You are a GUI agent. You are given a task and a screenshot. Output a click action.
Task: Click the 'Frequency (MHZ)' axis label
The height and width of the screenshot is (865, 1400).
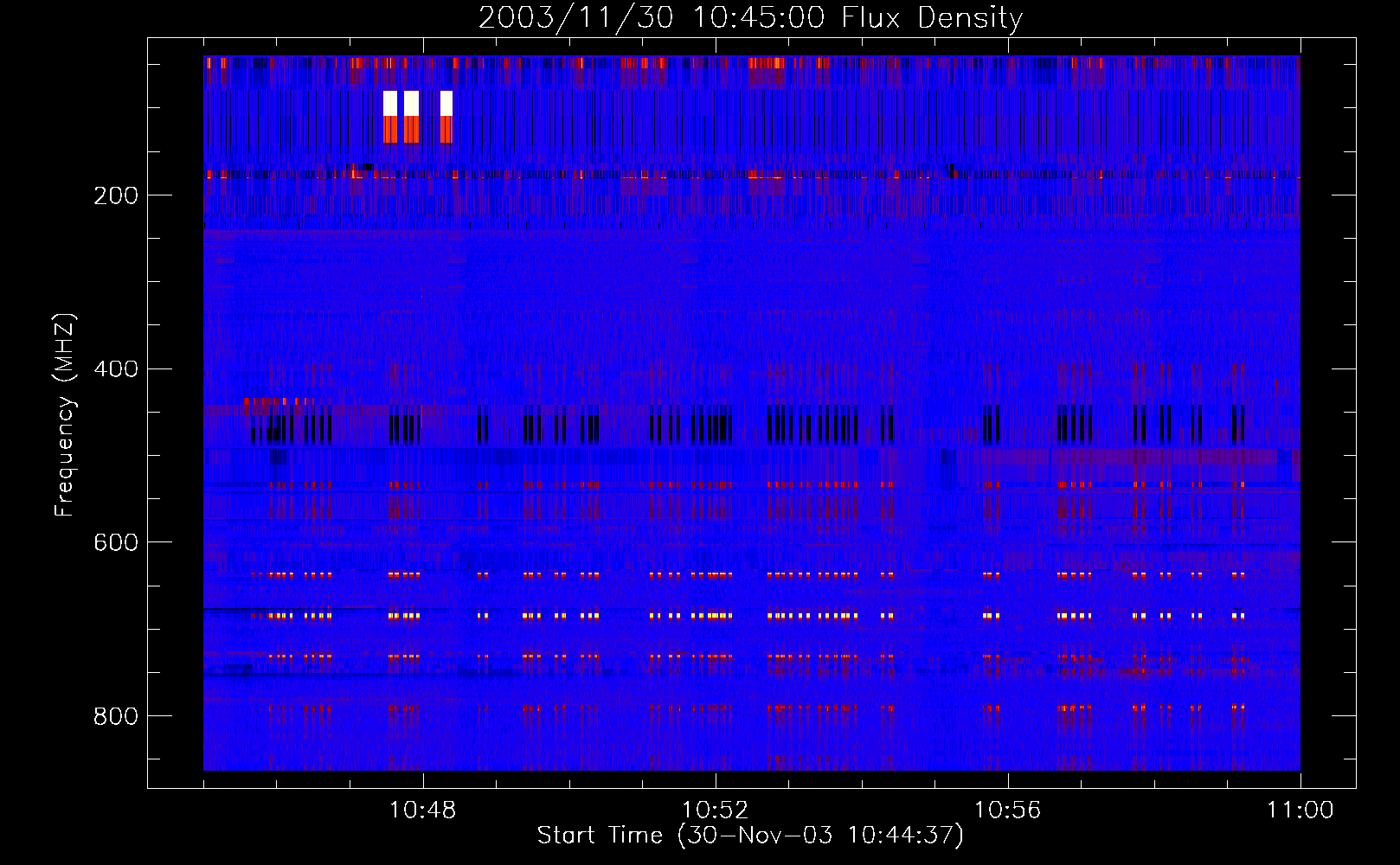click(x=65, y=415)
